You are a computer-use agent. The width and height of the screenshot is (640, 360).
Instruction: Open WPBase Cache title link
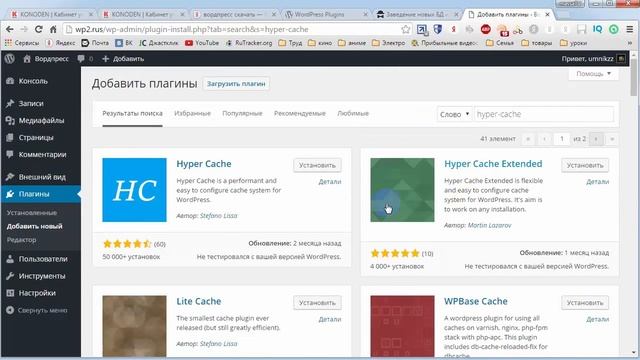(476, 301)
